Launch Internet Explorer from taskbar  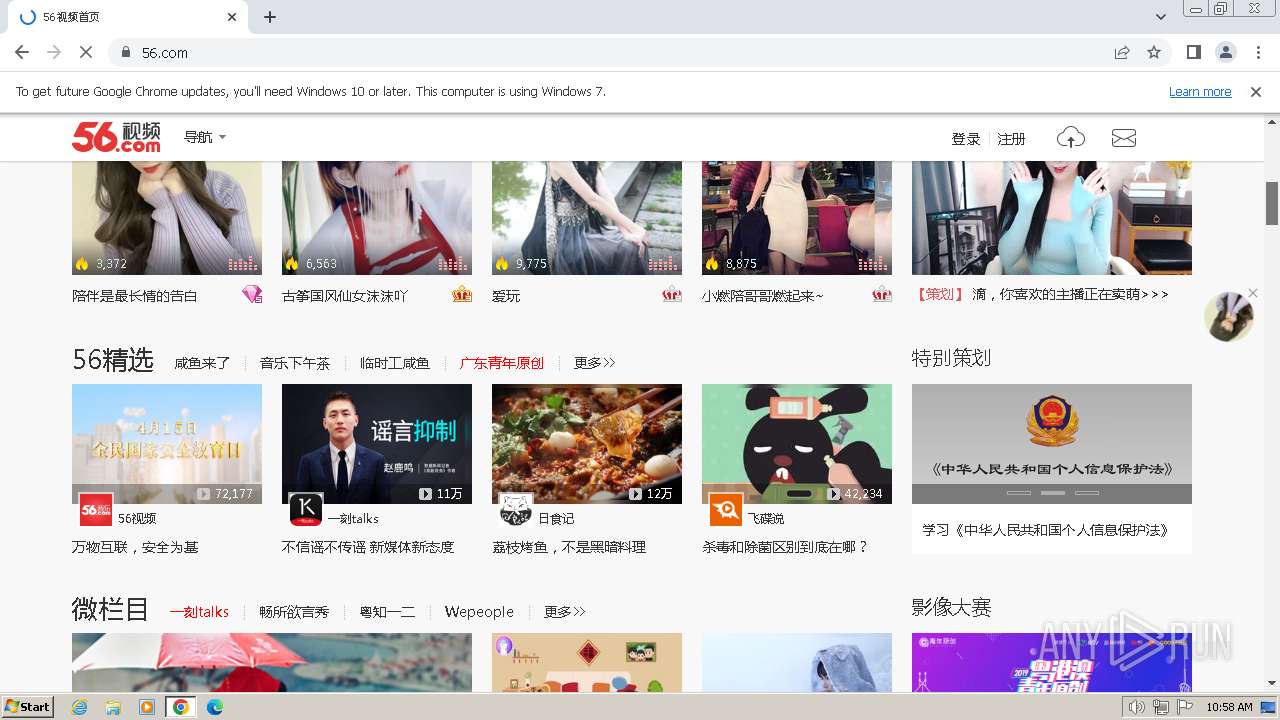pyautogui.click(x=80, y=707)
